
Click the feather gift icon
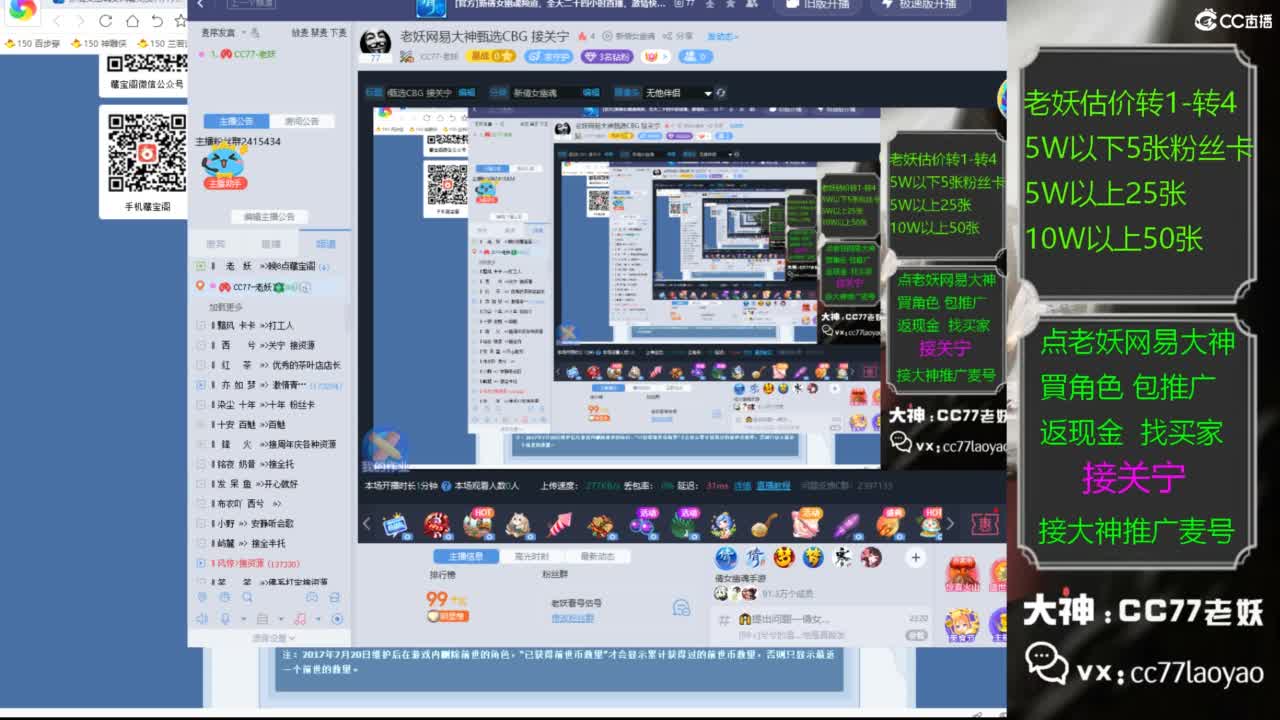[848, 523]
